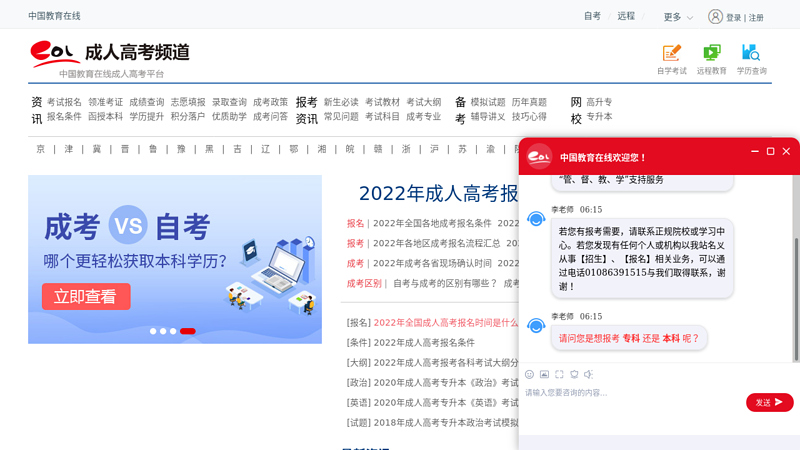Image resolution: width=800 pixels, height=450 pixels.
Task: Click the emoji icon in chat toolbar
Action: click(x=529, y=374)
